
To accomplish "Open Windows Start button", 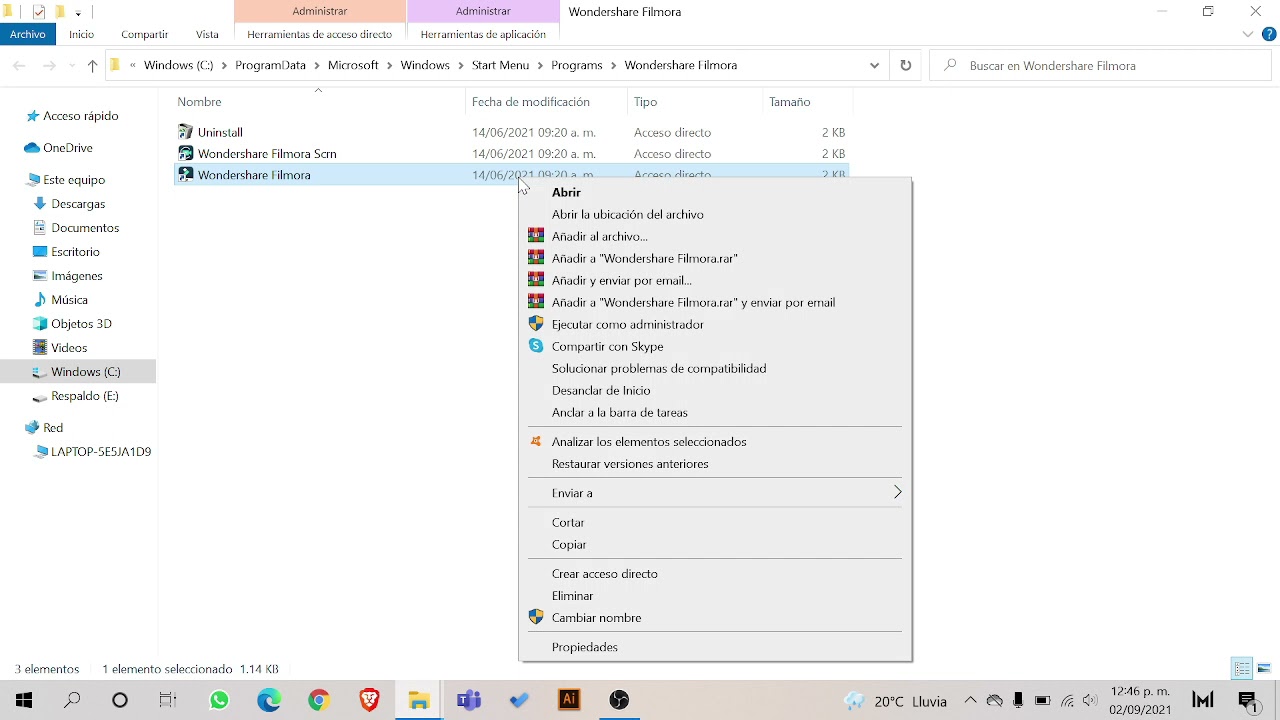I will pos(24,700).
